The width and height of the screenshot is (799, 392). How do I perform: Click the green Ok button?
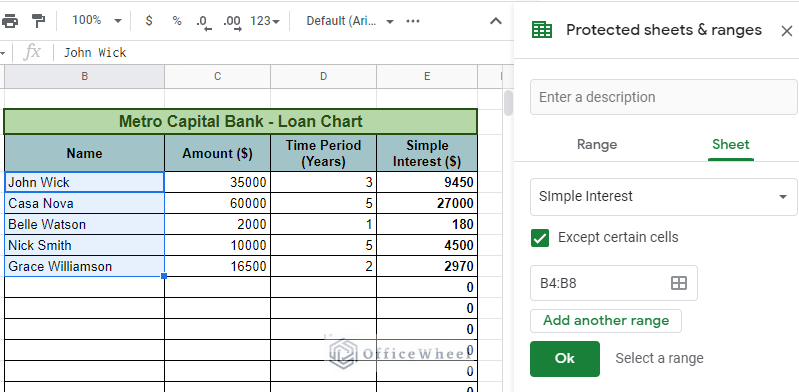point(565,359)
